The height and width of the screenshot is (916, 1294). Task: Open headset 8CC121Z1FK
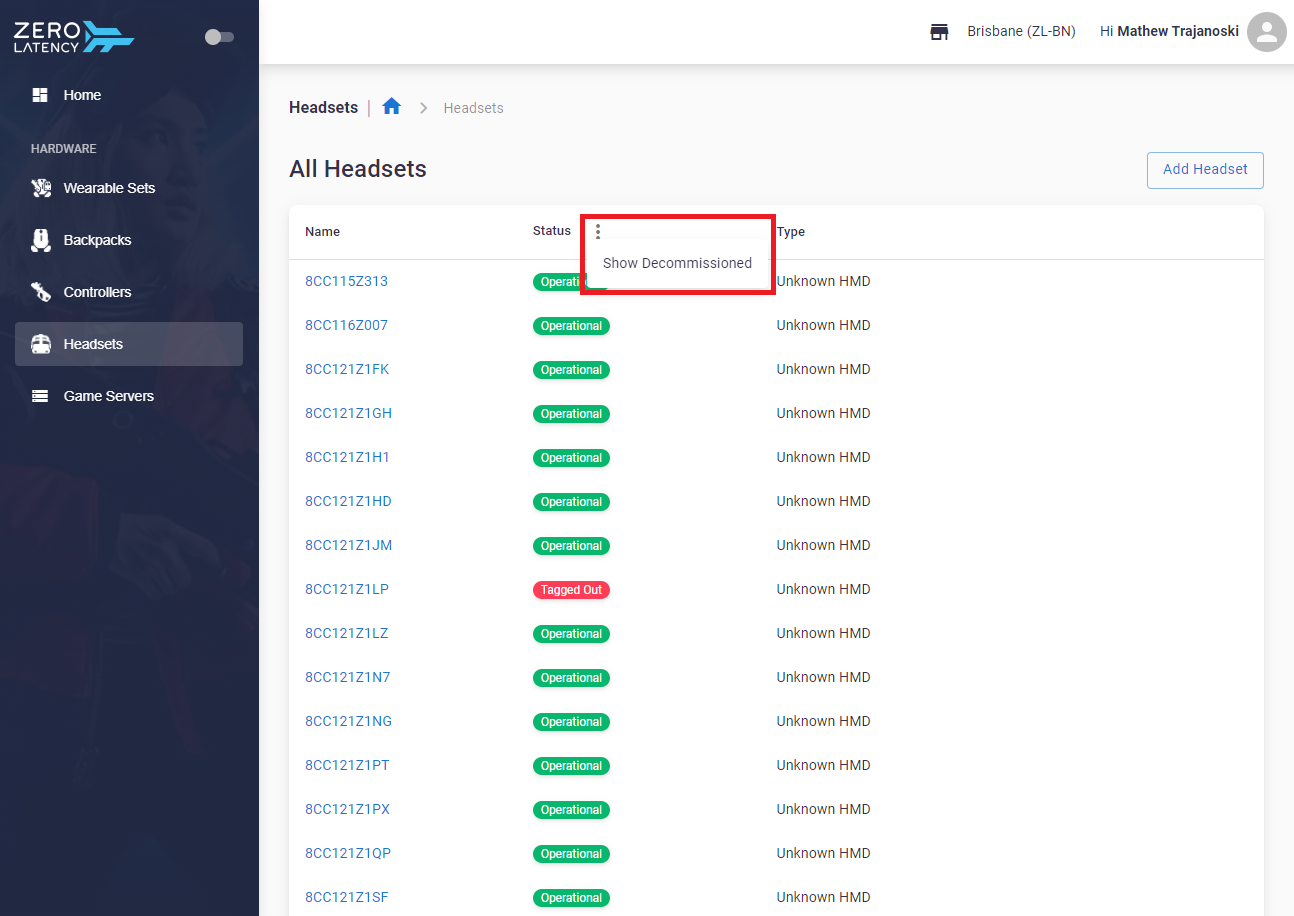coord(347,369)
